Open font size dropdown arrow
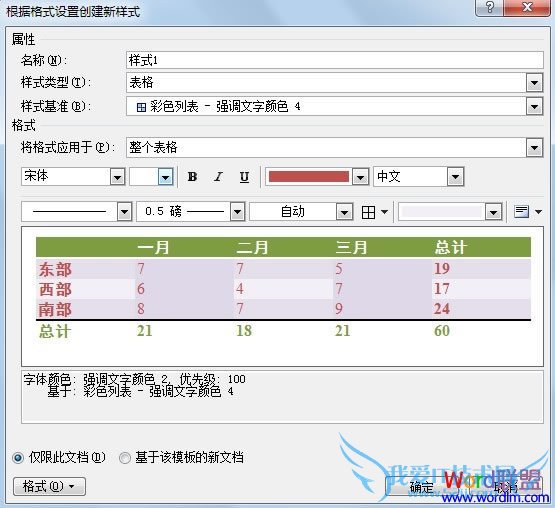Image resolution: width=555 pixels, height=508 pixels. point(165,176)
